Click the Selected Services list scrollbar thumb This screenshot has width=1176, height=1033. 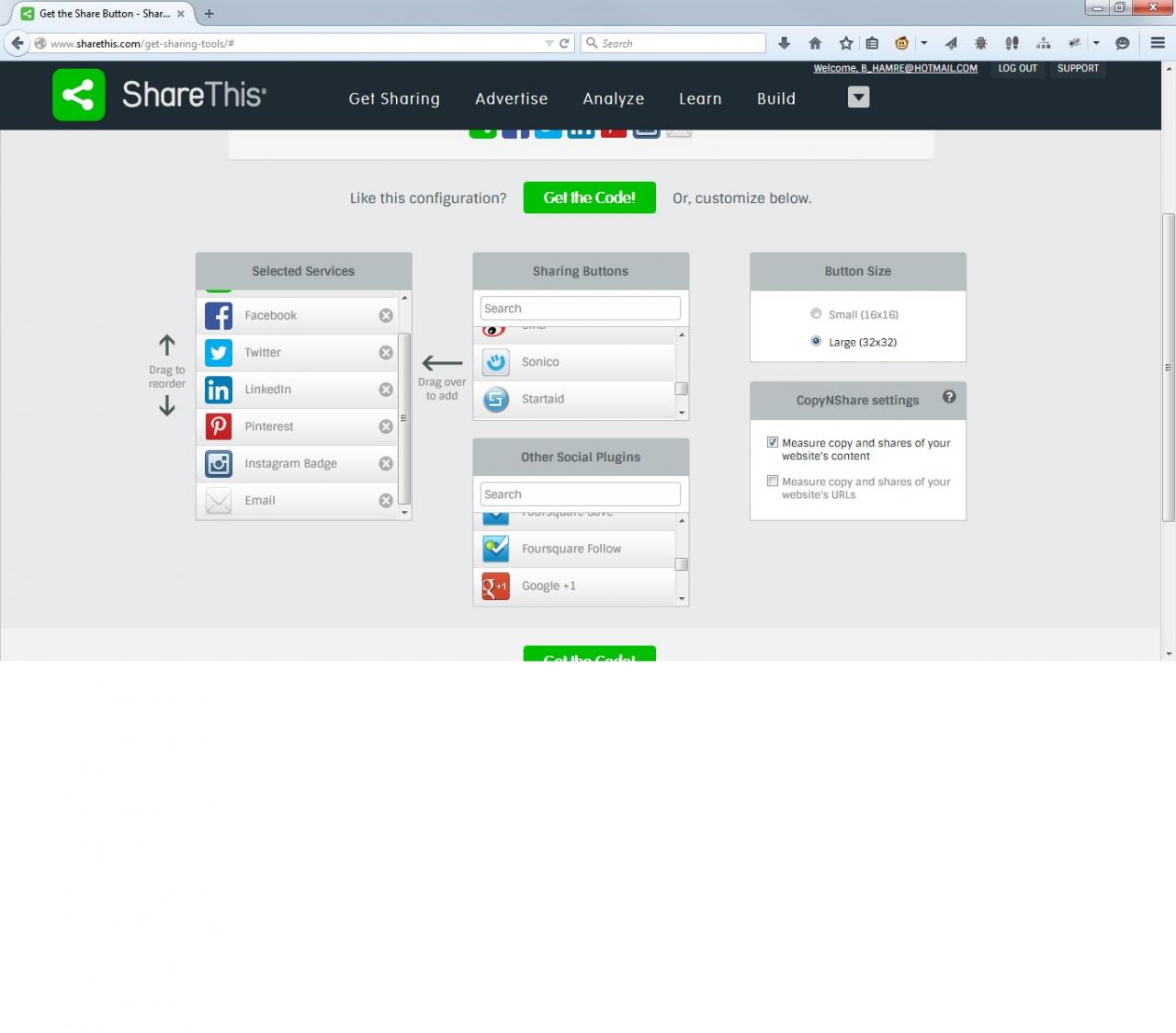point(404,419)
